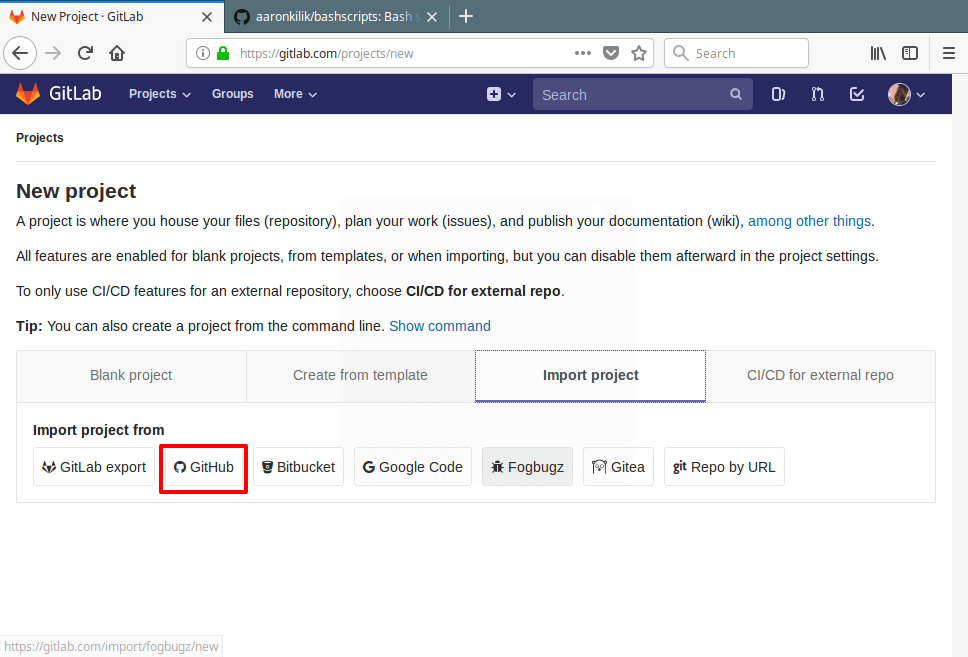The width and height of the screenshot is (968, 657).
Task: Select the New Project GitLab browser tab
Action: [x=111, y=17]
